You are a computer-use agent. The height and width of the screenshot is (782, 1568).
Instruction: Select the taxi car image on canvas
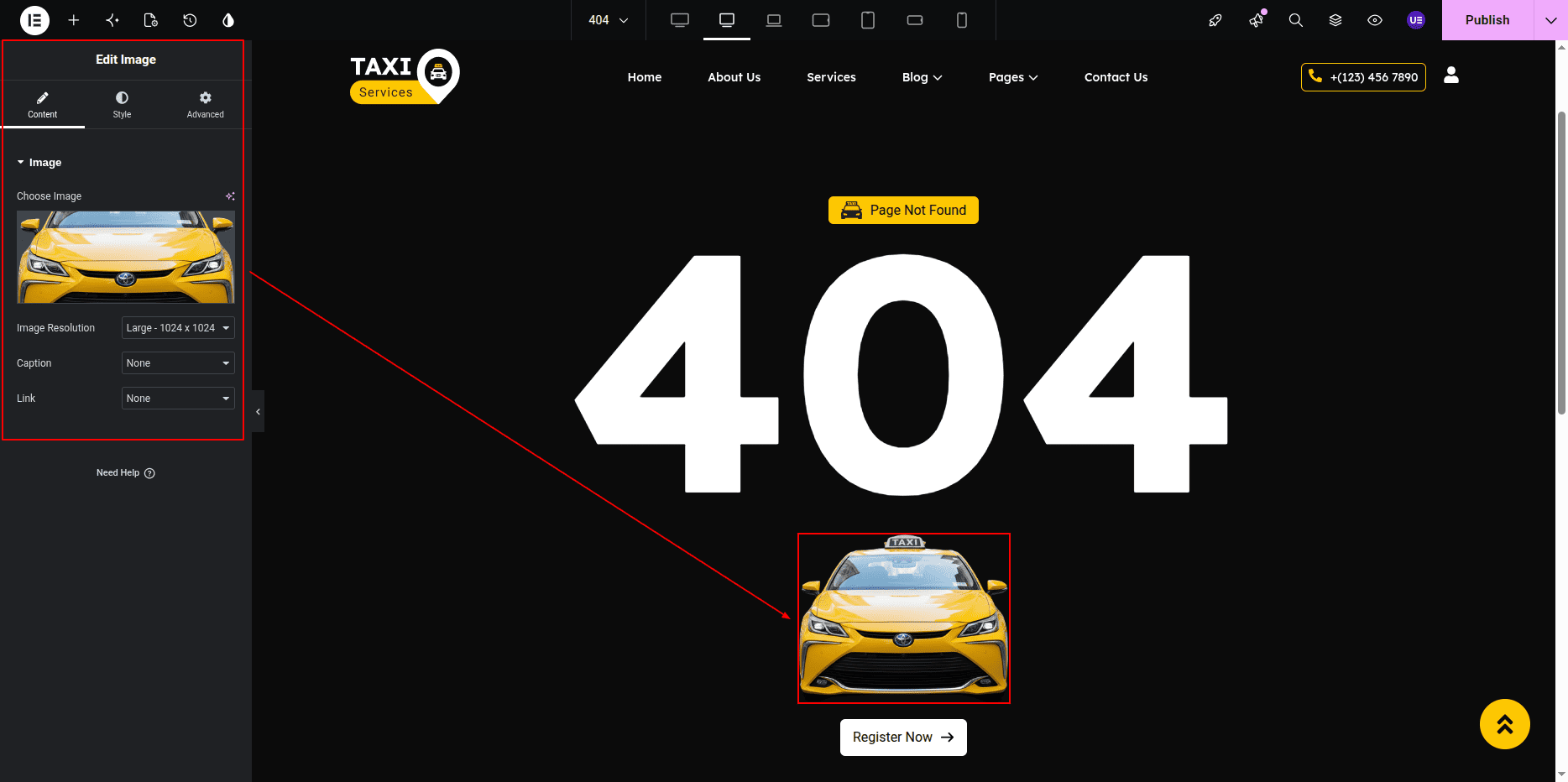pyautogui.click(x=904, y=618)
